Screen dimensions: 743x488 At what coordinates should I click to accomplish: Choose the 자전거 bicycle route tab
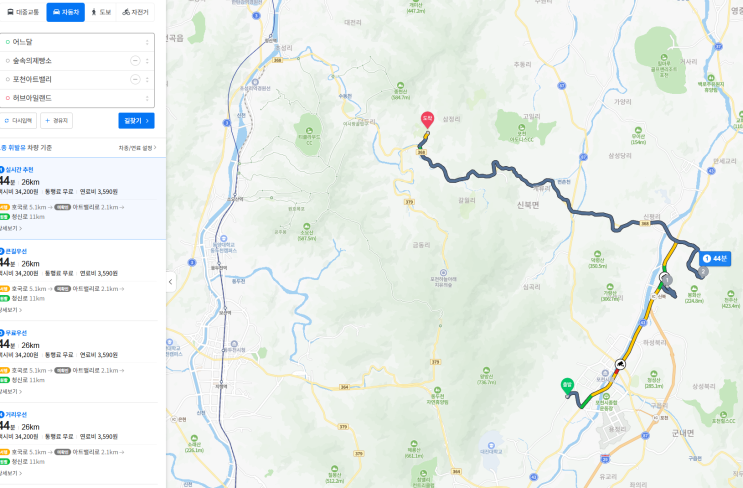pyautogui.click(x=136, y=12)
